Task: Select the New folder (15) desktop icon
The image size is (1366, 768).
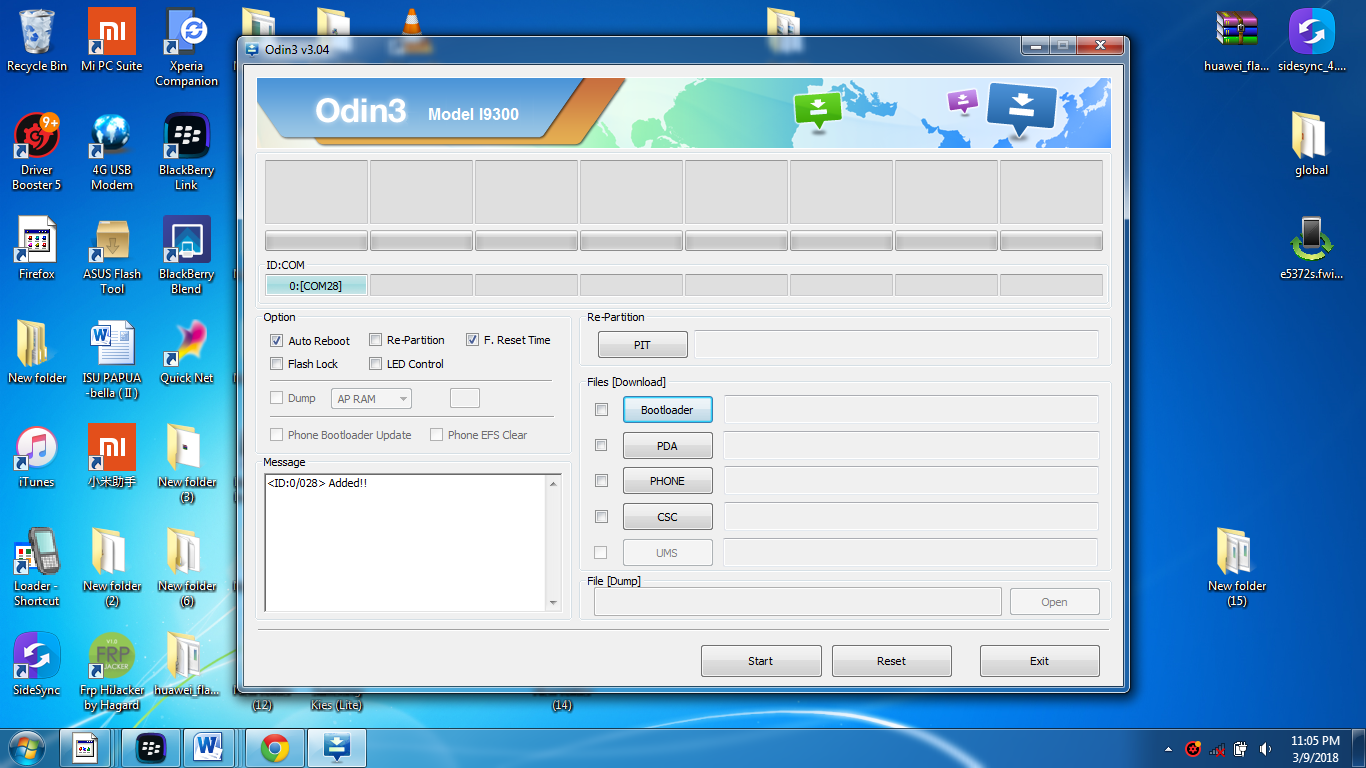Action: [1237, 567]
